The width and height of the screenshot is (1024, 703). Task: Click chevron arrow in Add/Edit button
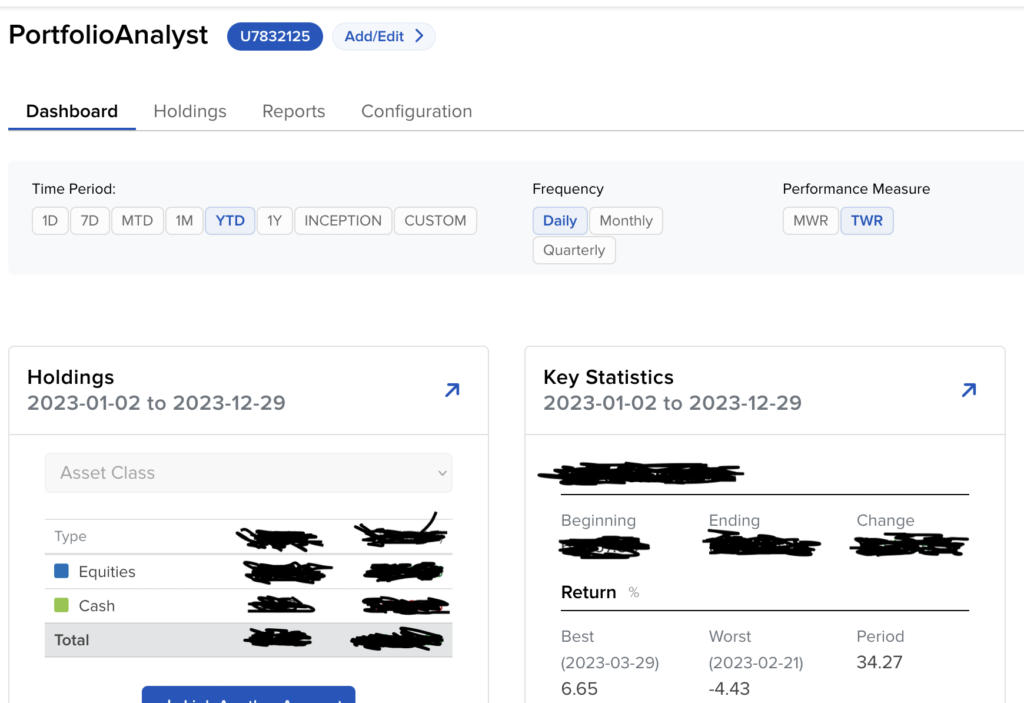pos(419,36)
